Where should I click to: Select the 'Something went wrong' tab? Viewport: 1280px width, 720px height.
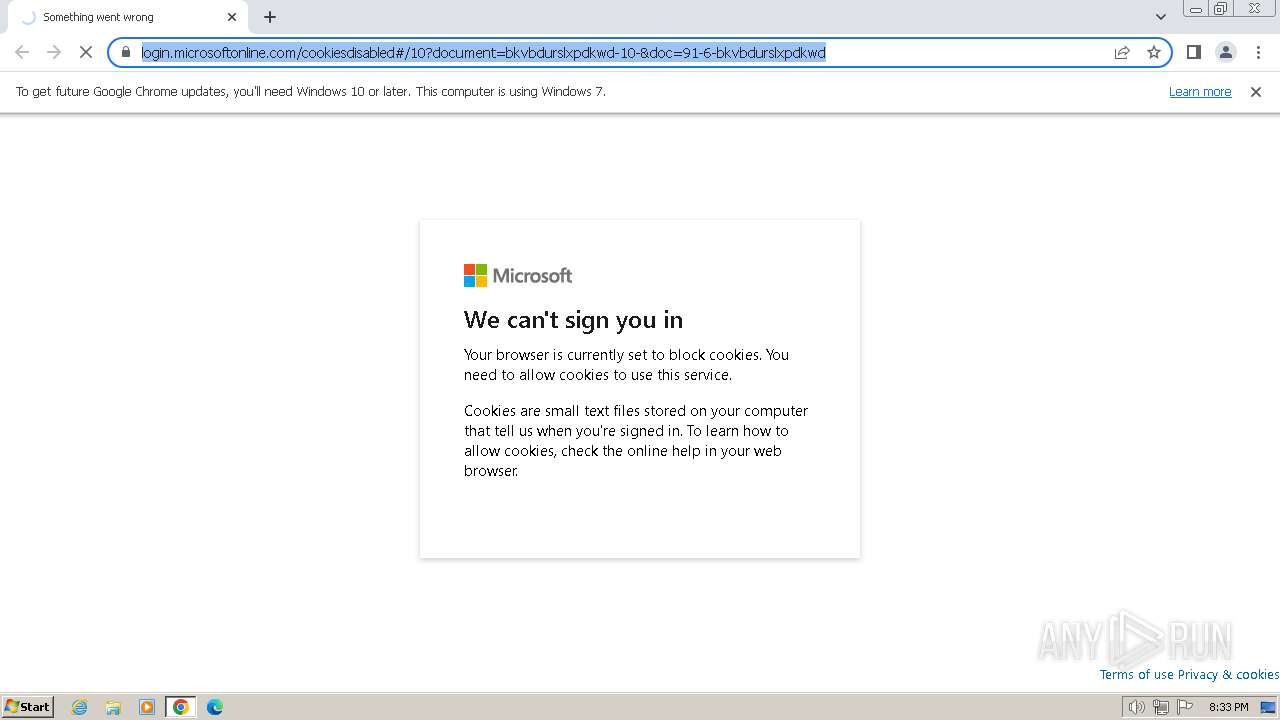coord(127,17)
